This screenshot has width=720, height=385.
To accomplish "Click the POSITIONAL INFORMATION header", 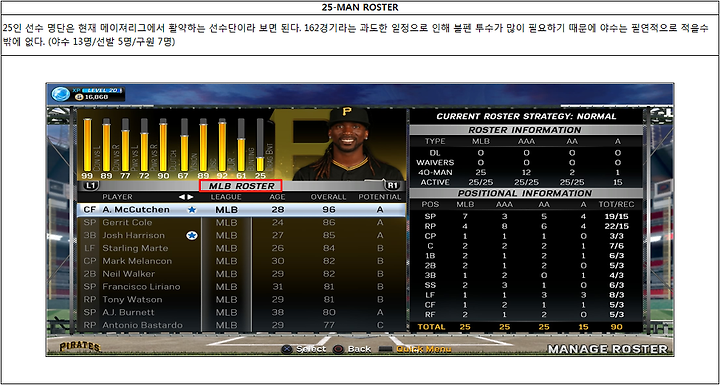I will point(526,193).
